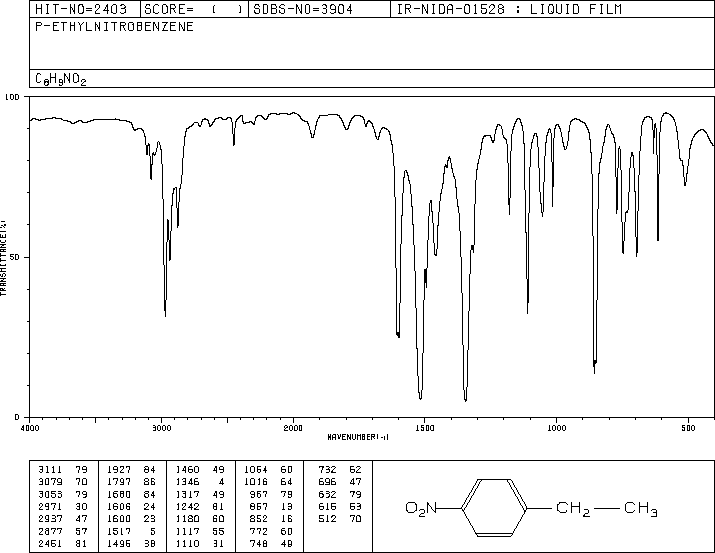
Task: Click peak table entry 696
Action: coord(327,482)
